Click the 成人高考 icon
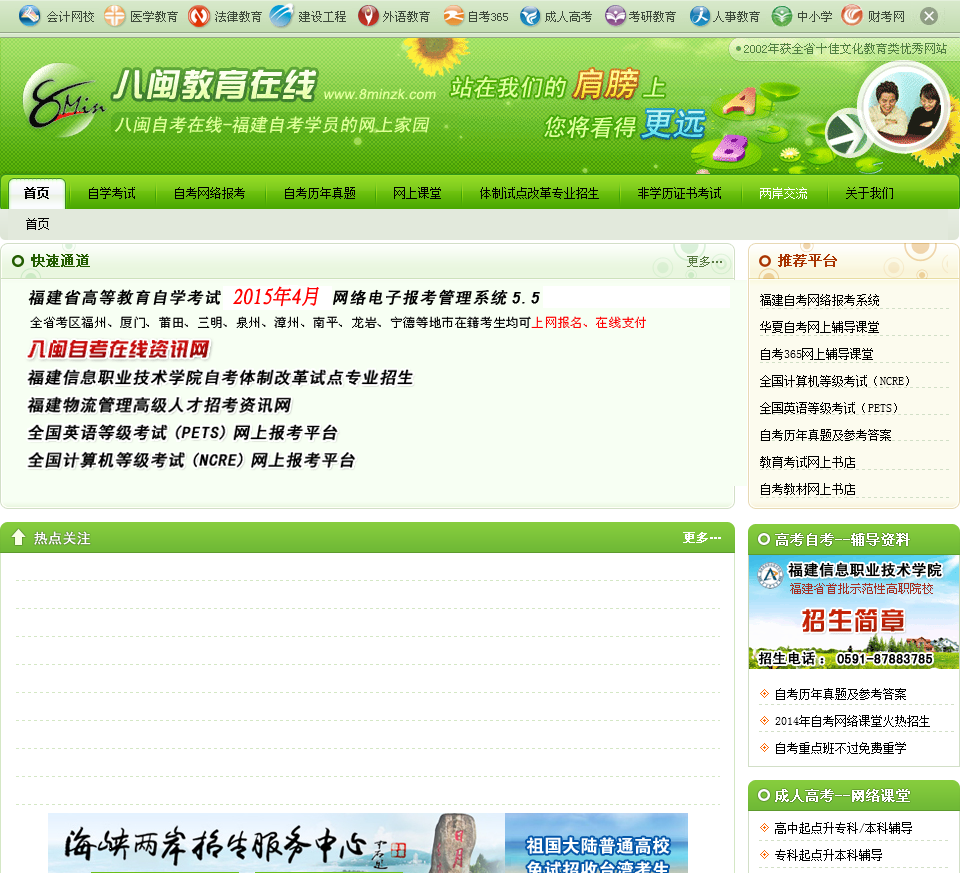Screen dimensions: 960x873 tap(530, 15)
